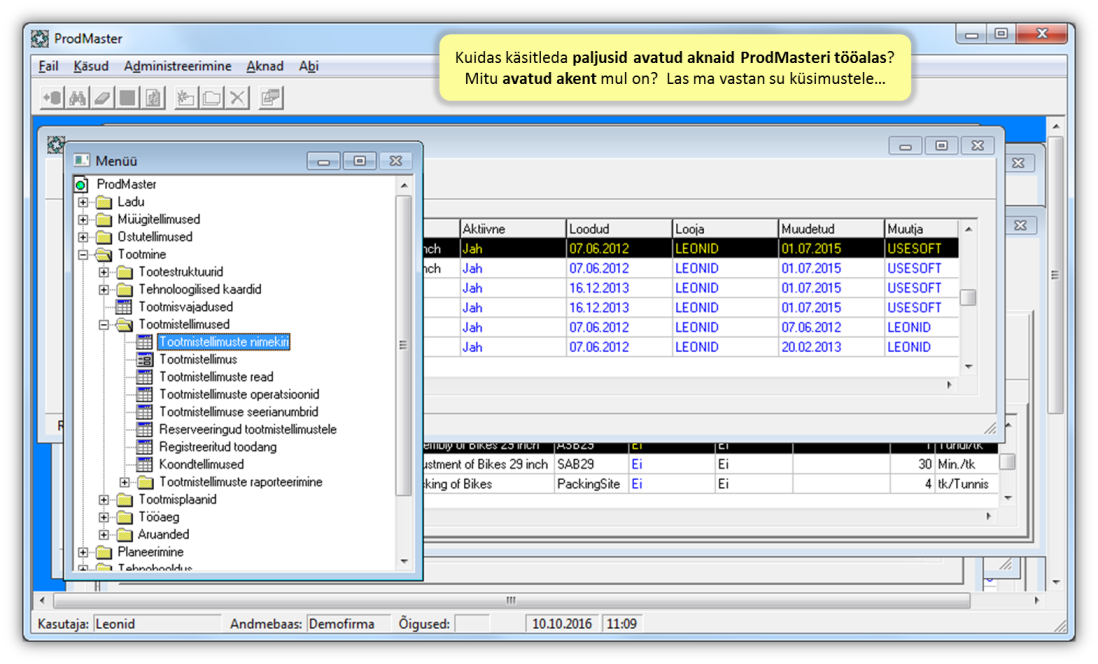
Task: Click the main window horizontal scrollbar
Action: (511, 600)
